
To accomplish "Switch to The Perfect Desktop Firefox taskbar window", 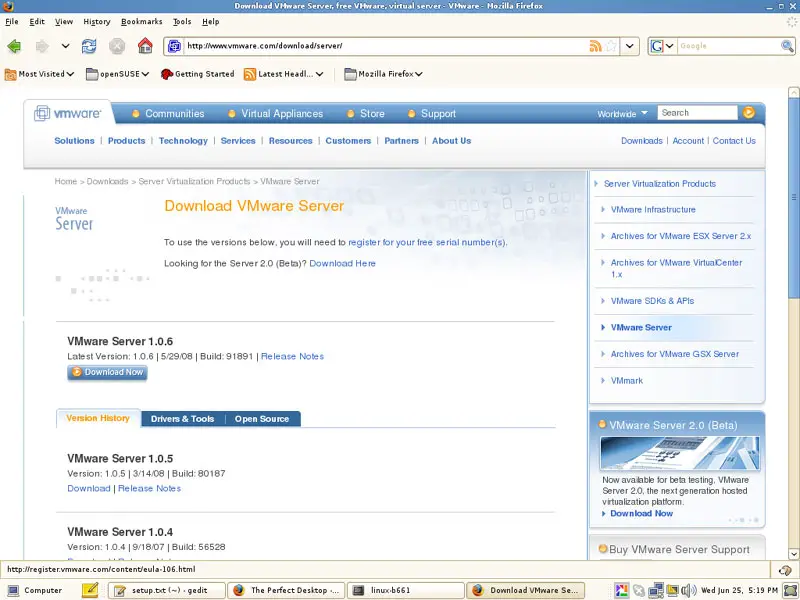I will click(x=286, y=590).
